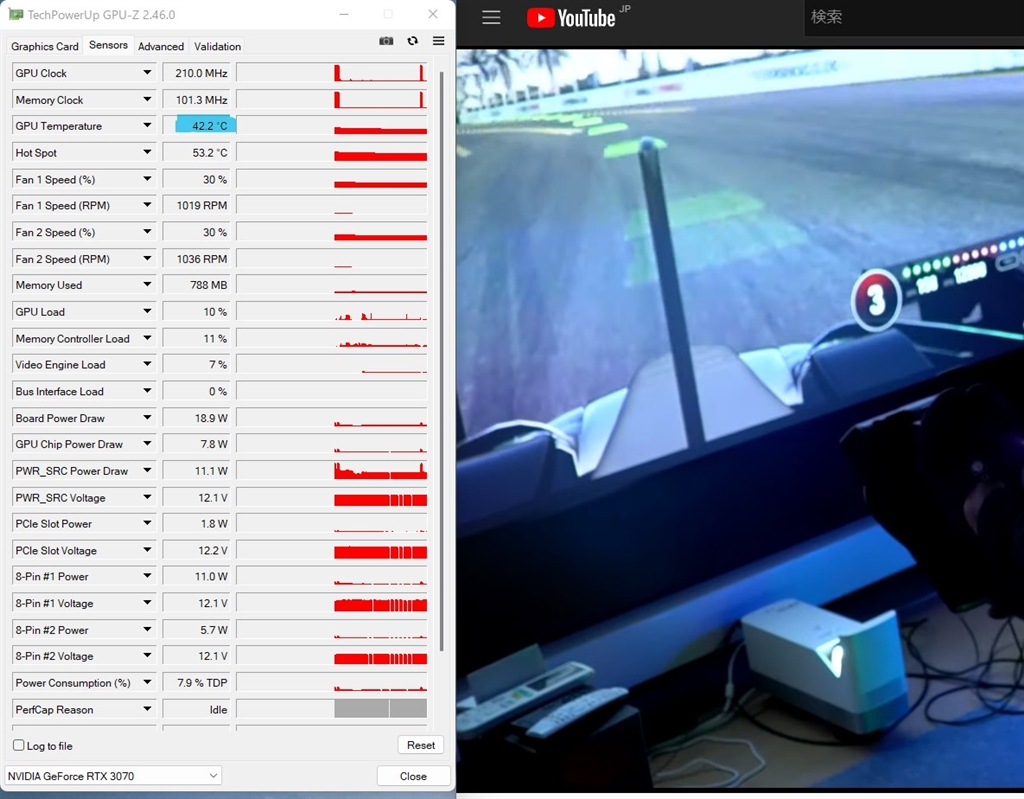The height and width of the screenshot is (799, 1024).
Task: Click the GPU Load history graph
Action: coord(332,312)
